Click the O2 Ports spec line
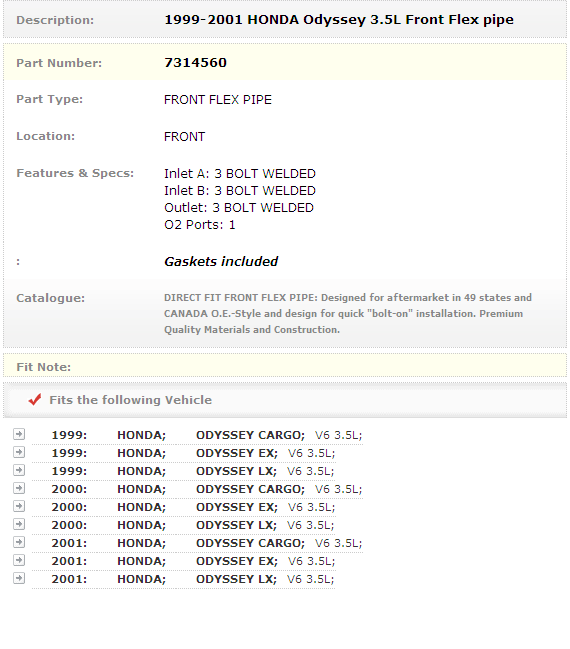Screen dimensions: 570x649 click(200, 225)
